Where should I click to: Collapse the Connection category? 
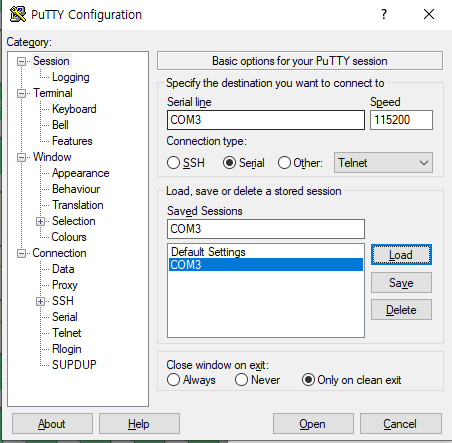pyautogui.click(x=21, y=254)
